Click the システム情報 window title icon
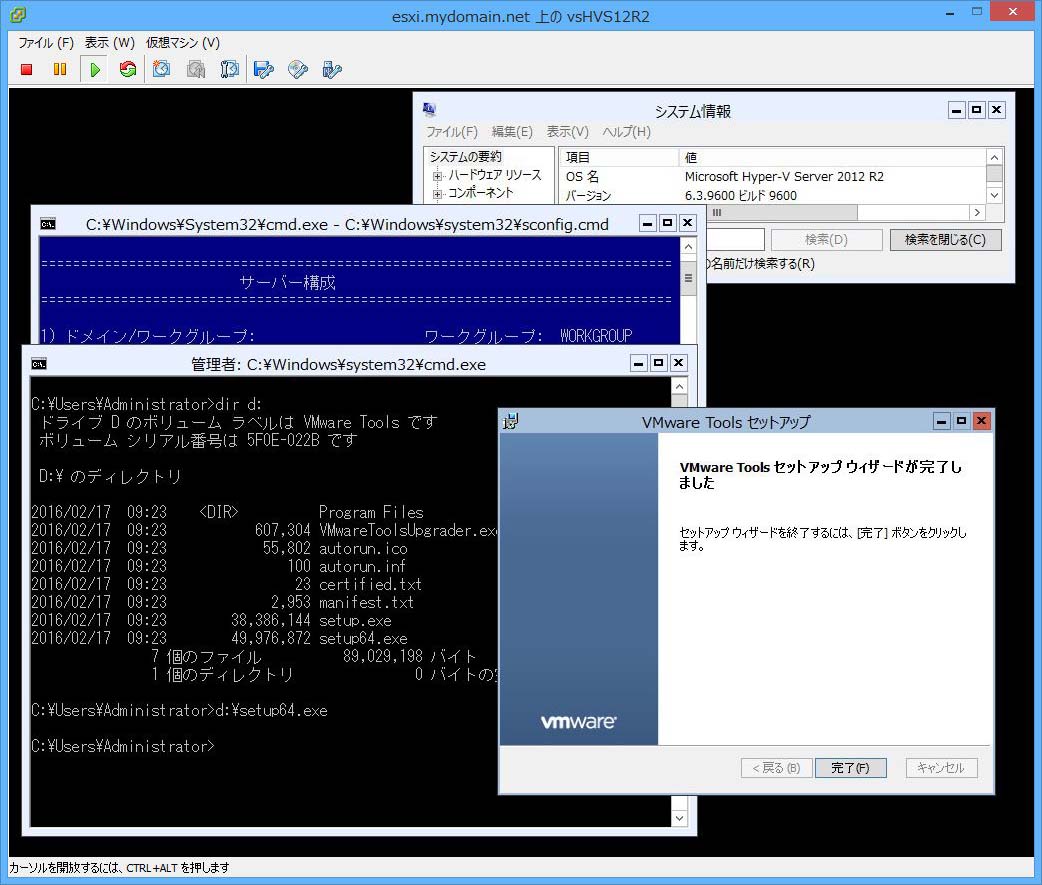The height and width of the screenshot is (885, 1042). click(x=429, y=109)
